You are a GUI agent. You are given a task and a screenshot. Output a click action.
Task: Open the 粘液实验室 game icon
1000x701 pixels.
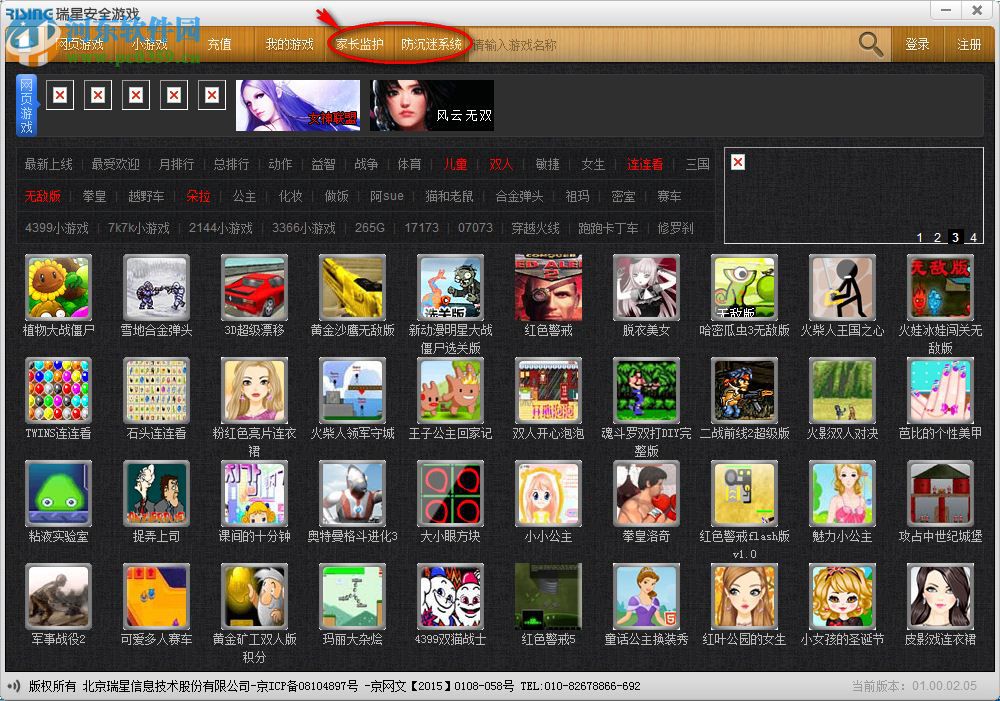pos(59,494)
